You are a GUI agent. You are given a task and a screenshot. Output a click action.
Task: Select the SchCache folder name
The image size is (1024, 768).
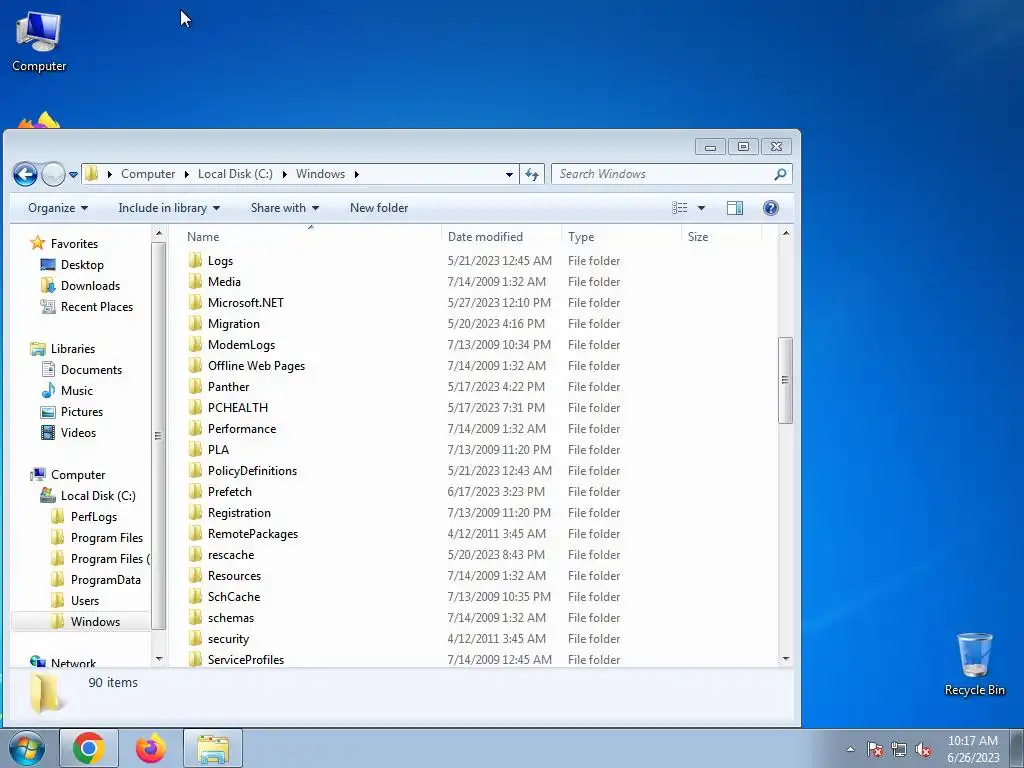click(x=234, y=597)
